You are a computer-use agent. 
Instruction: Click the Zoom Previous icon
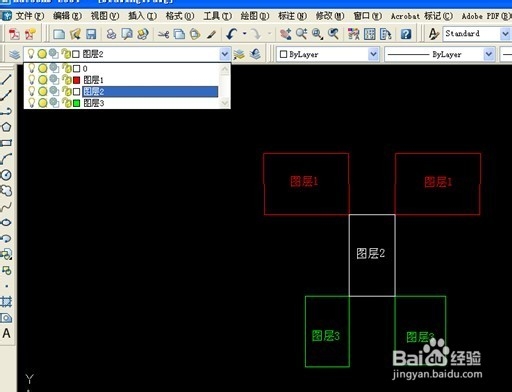[x=333, y=34]
